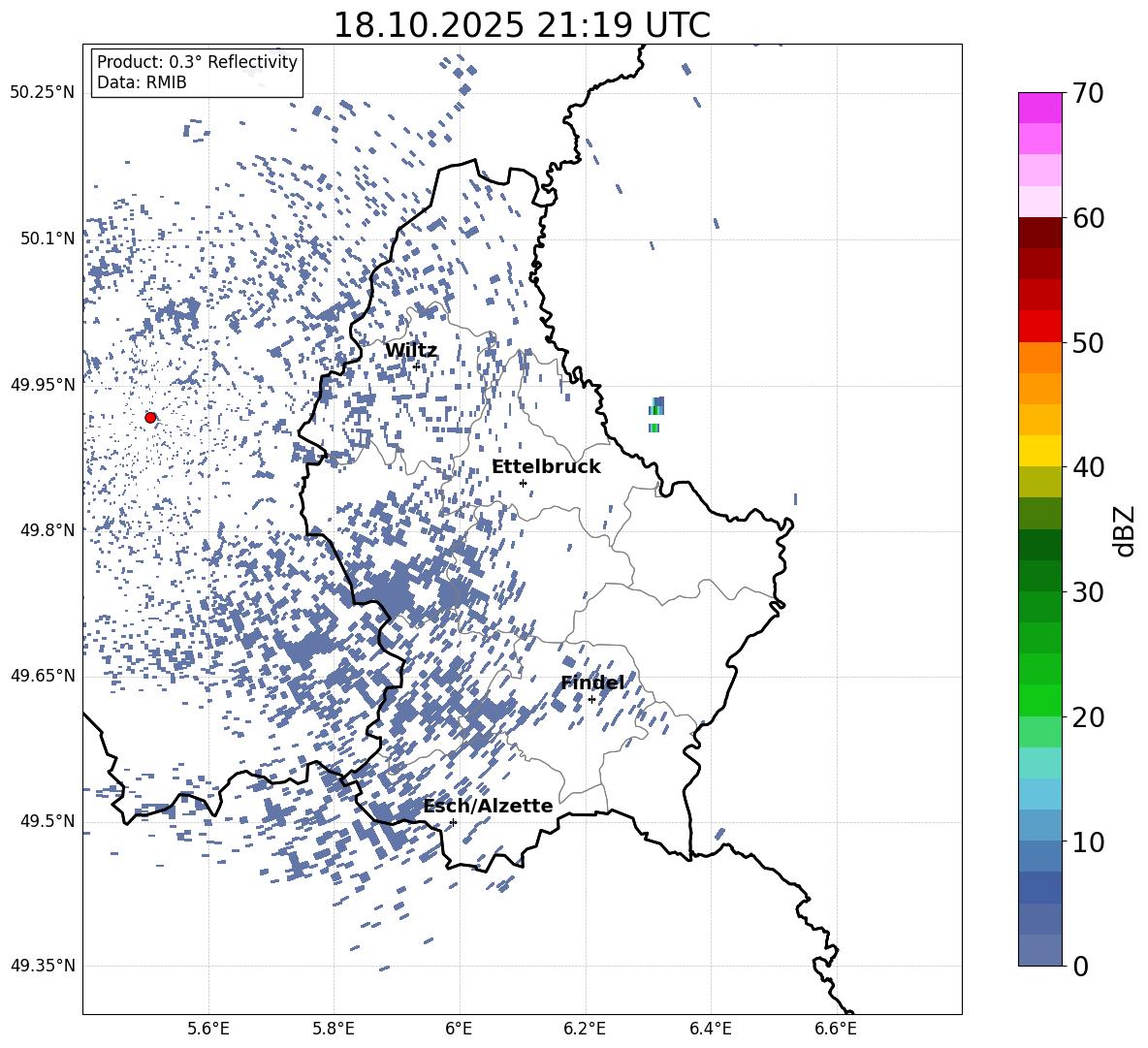
Task: Click the bright red colorbar swatch above 50
Action: 1039,327
